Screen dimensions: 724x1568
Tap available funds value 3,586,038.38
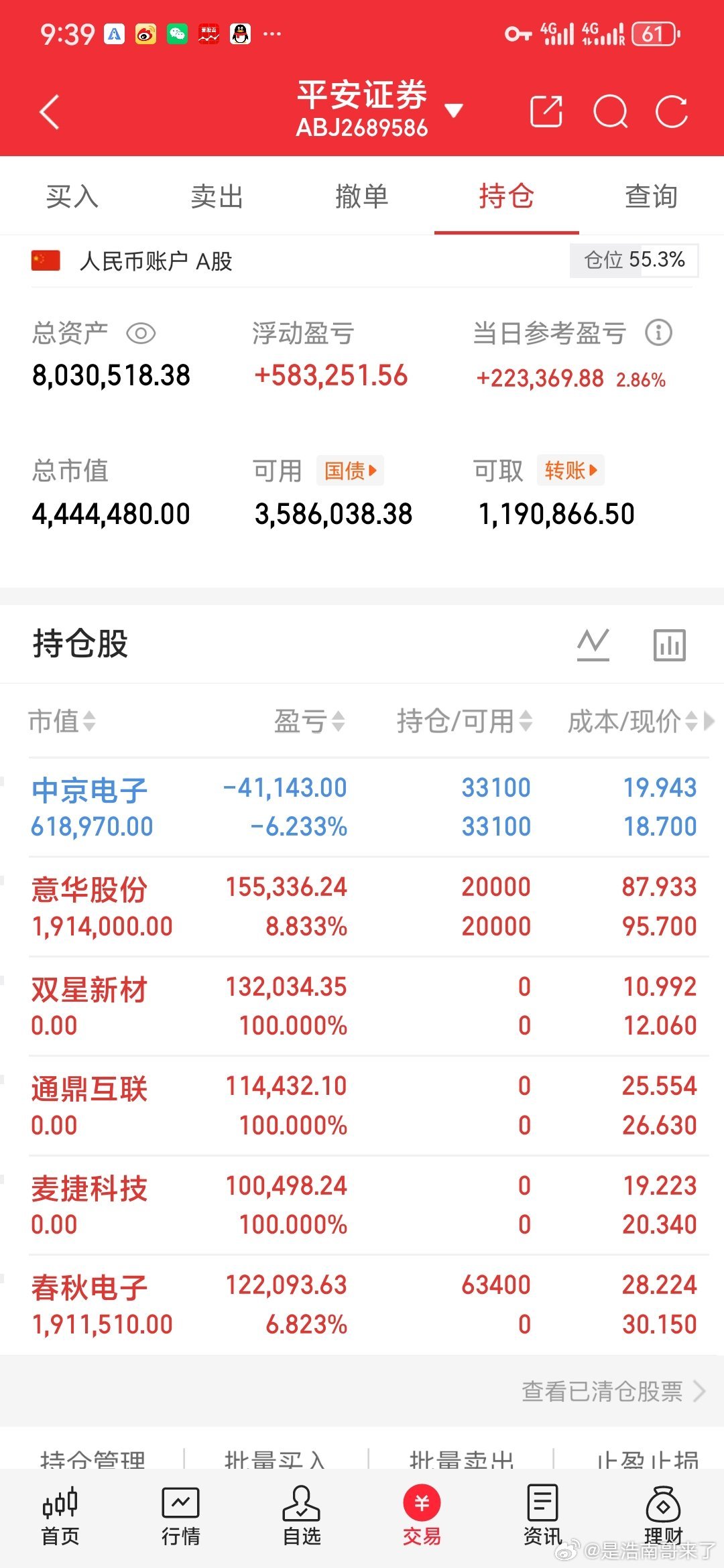click(x=333, y=514)
